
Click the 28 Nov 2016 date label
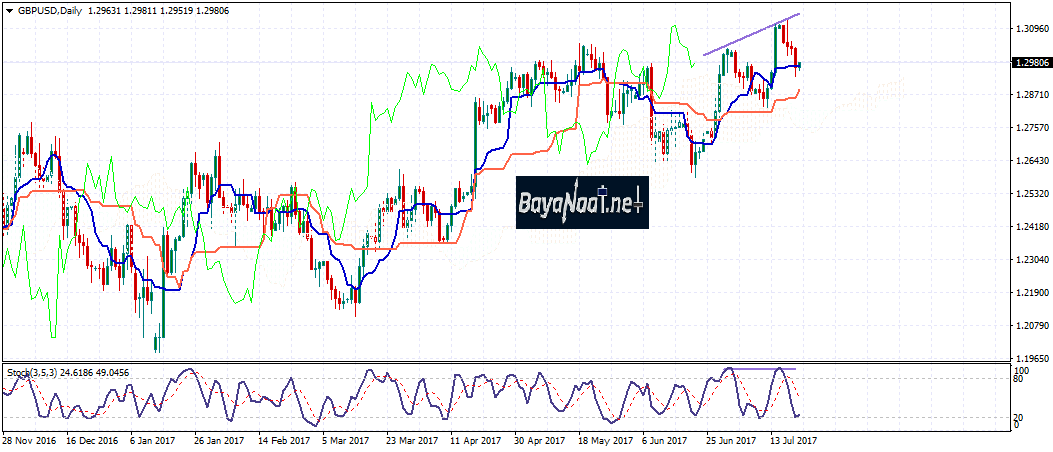30,439
